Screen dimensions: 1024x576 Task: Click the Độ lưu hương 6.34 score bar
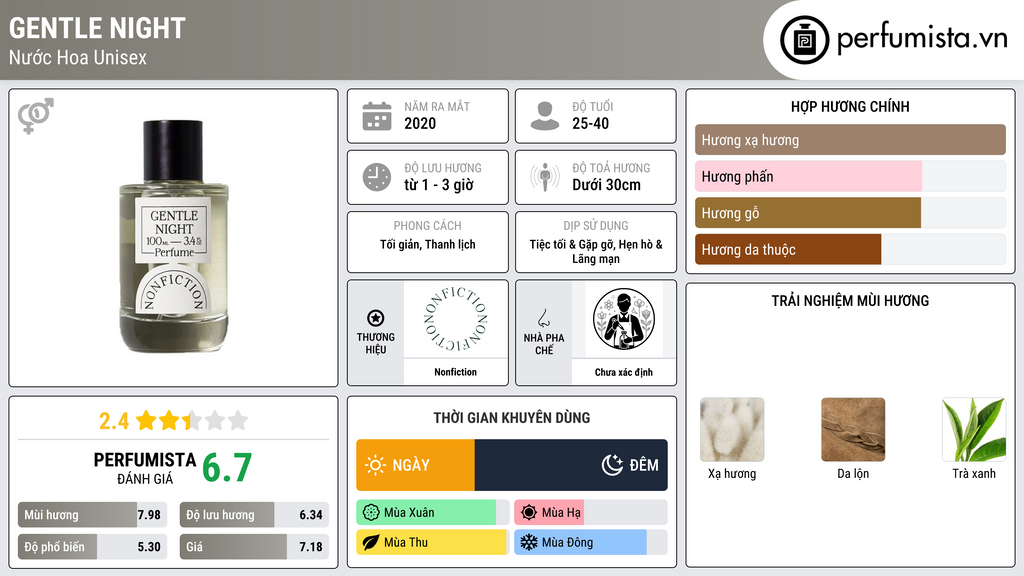pos(254,515)
